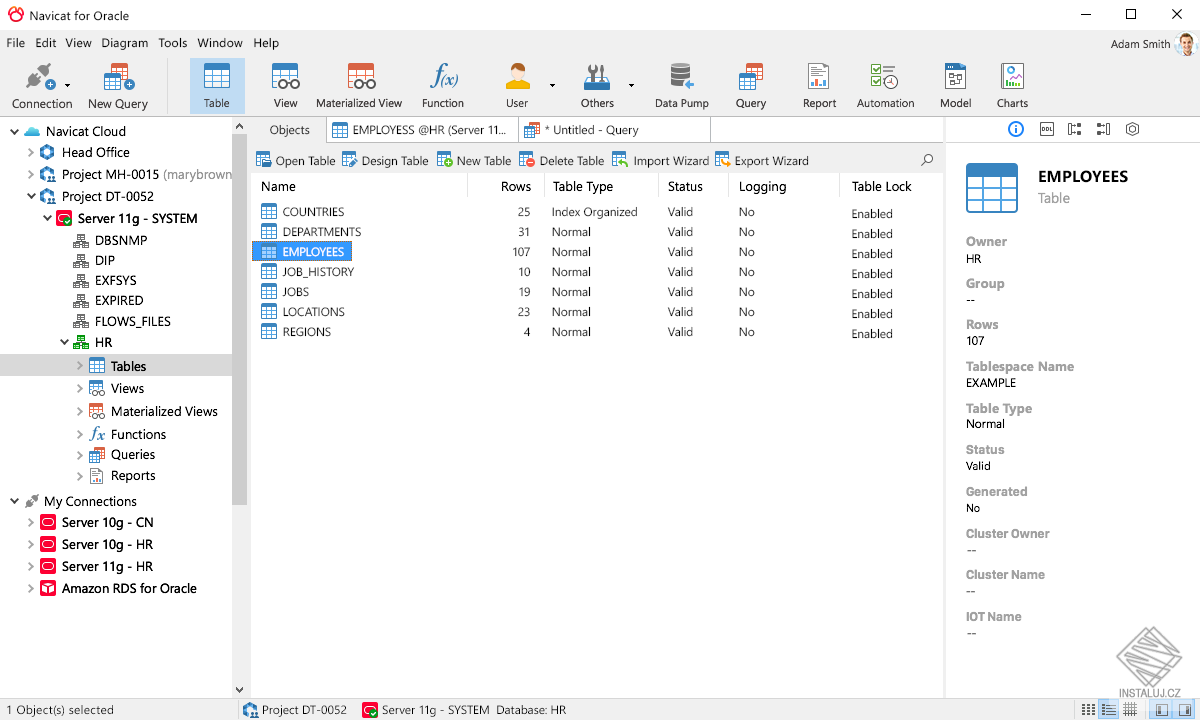Click the third info pane icon after DDL
The image size is (1200, 720).
1075,129
